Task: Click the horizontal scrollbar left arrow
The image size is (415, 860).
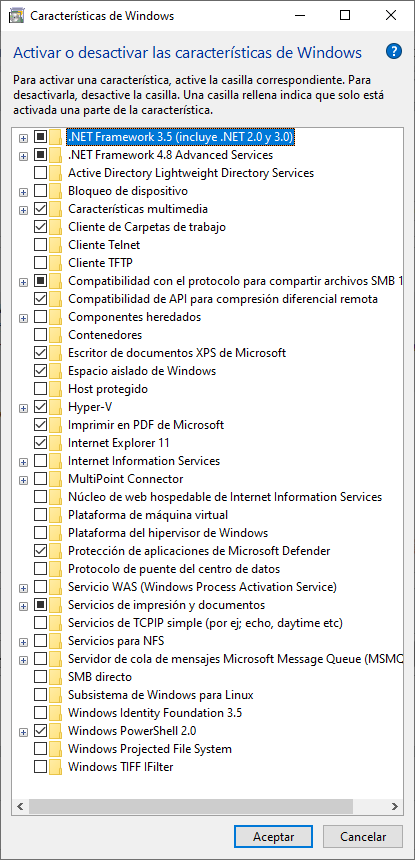Action: (x=20, y=806)
